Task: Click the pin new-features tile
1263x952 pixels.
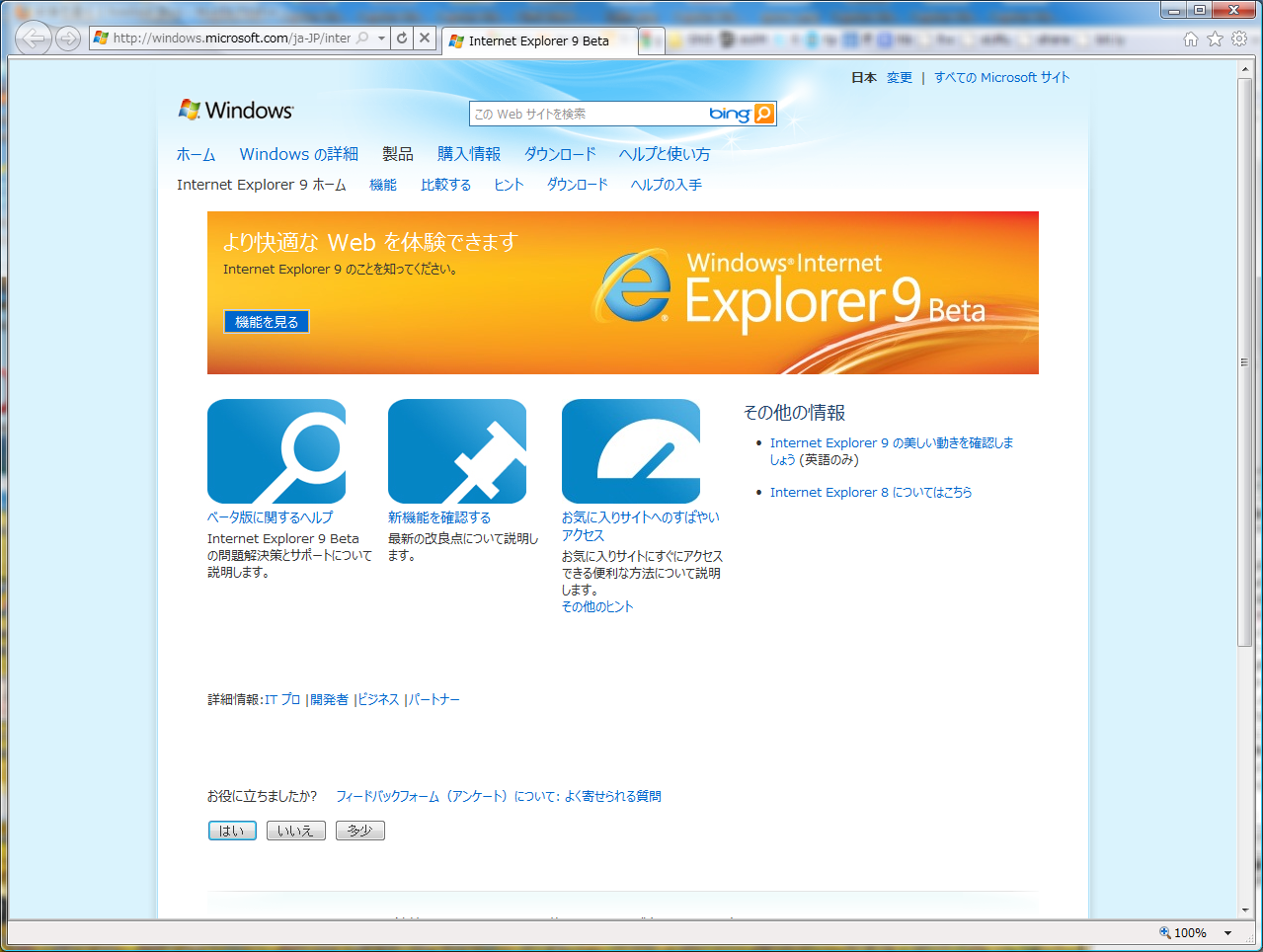Action: [x=457, y=451]
